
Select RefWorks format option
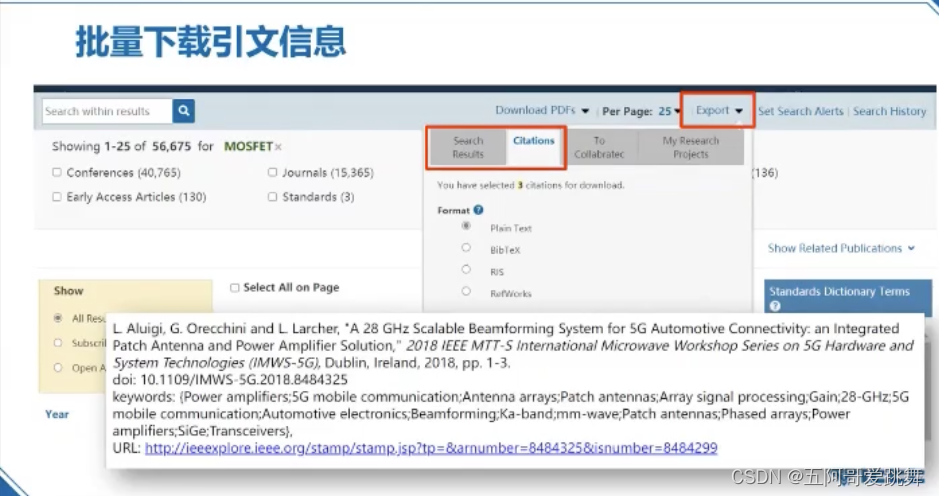click(x=466, y=291)
